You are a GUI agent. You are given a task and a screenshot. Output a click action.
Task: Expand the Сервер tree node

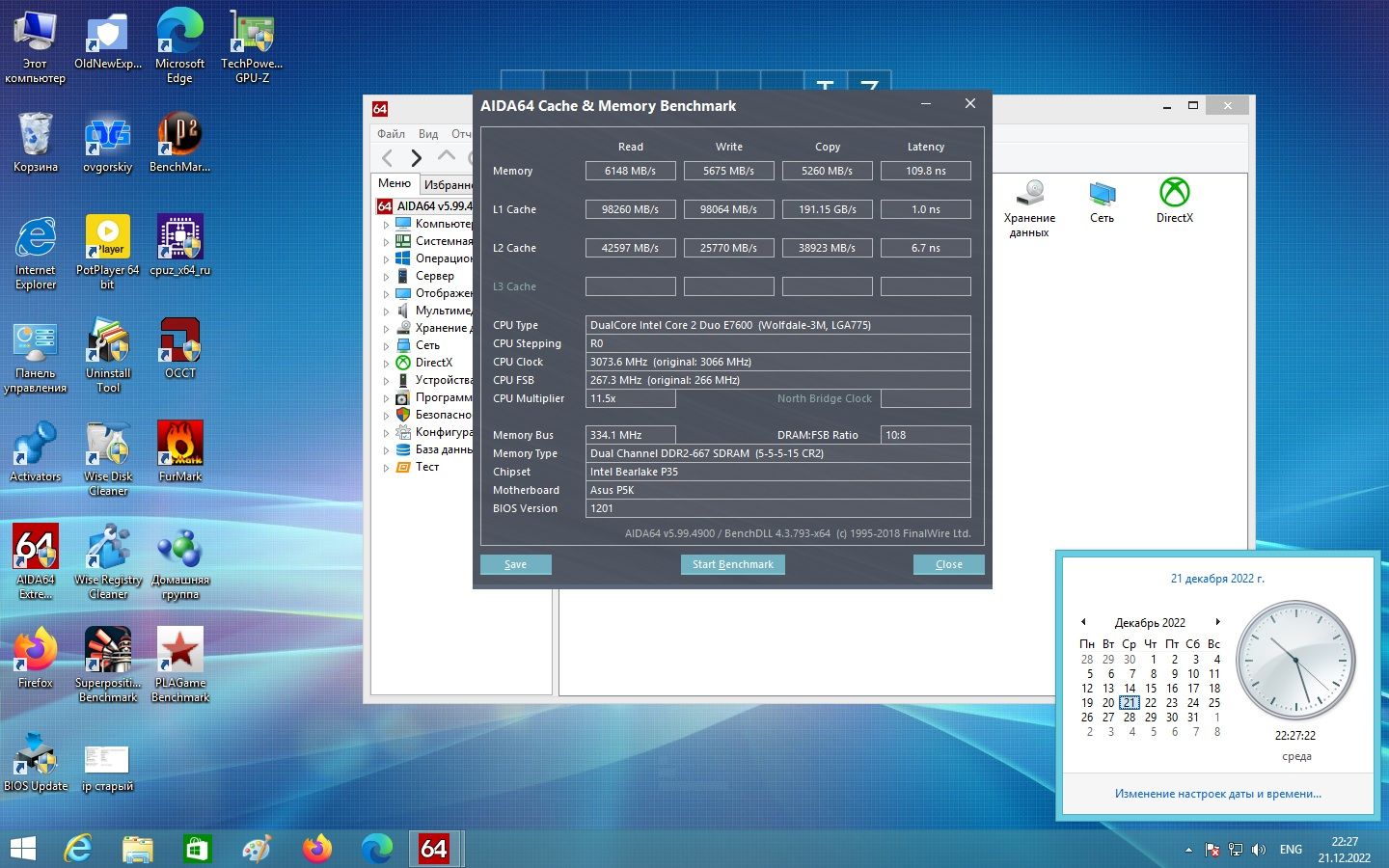tap(387, 276)
